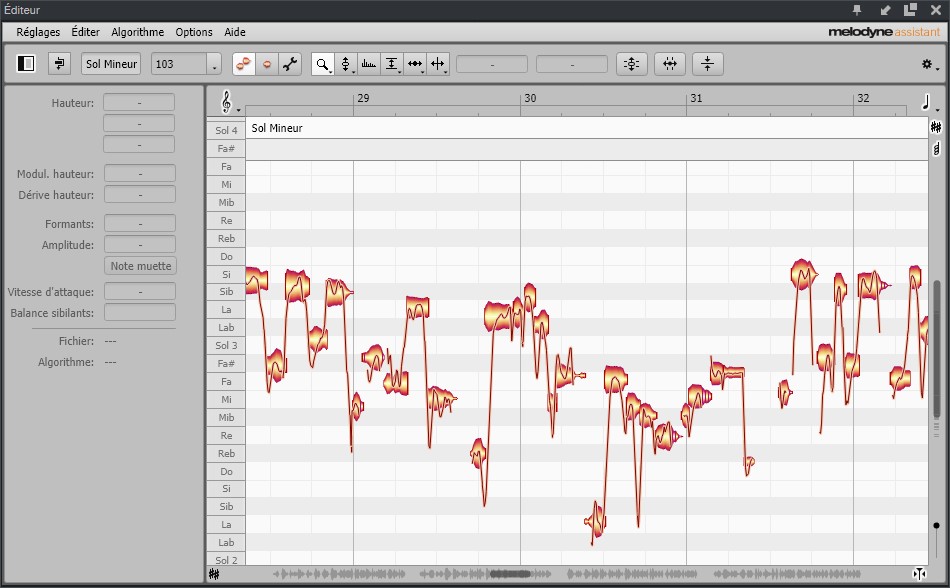
Task: Click the first Hauteur value field
Action: (x=139, y=102)
